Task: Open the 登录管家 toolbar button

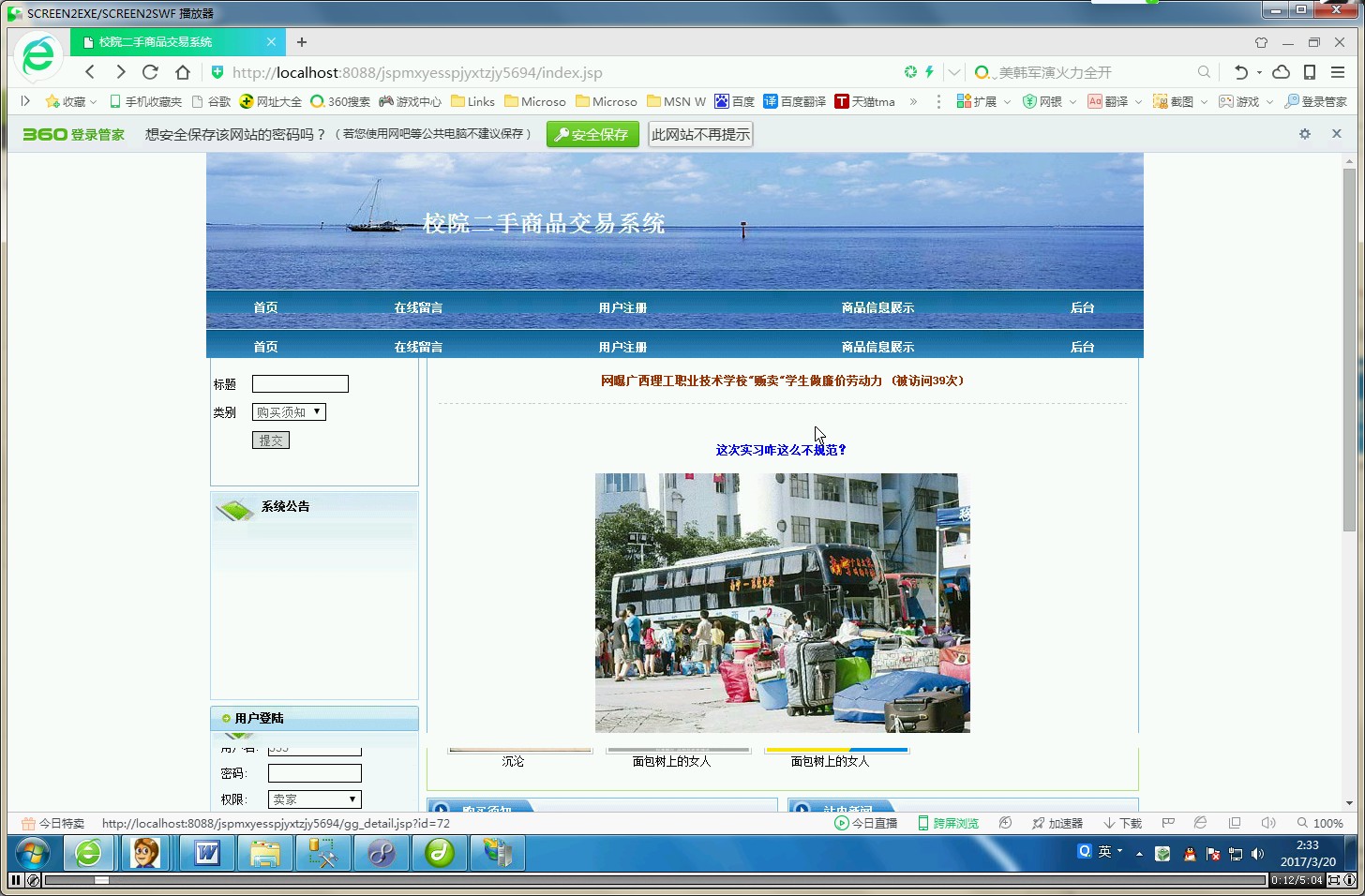Action: 1315,101
